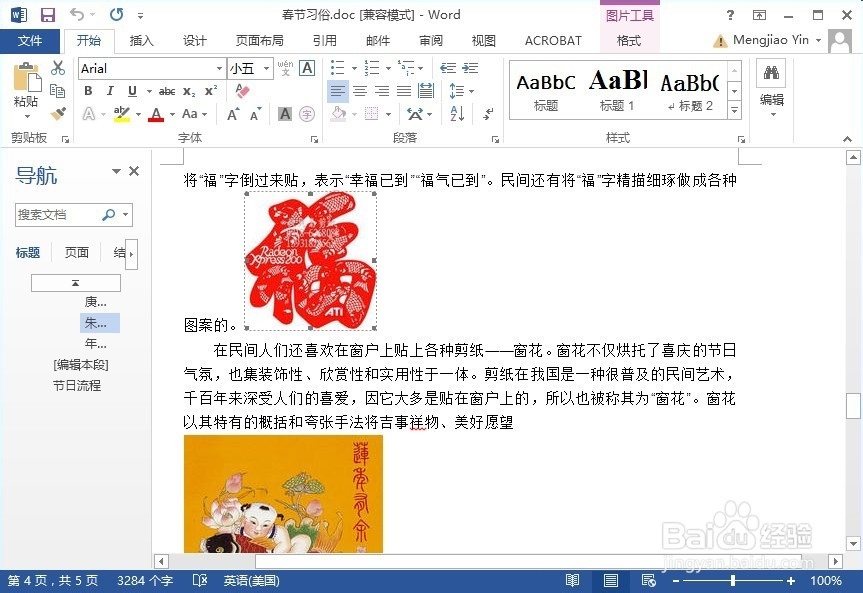The image size is (863, 593).
Task: Switch to the 审阅 Review tab
Action: coord(430,41)
